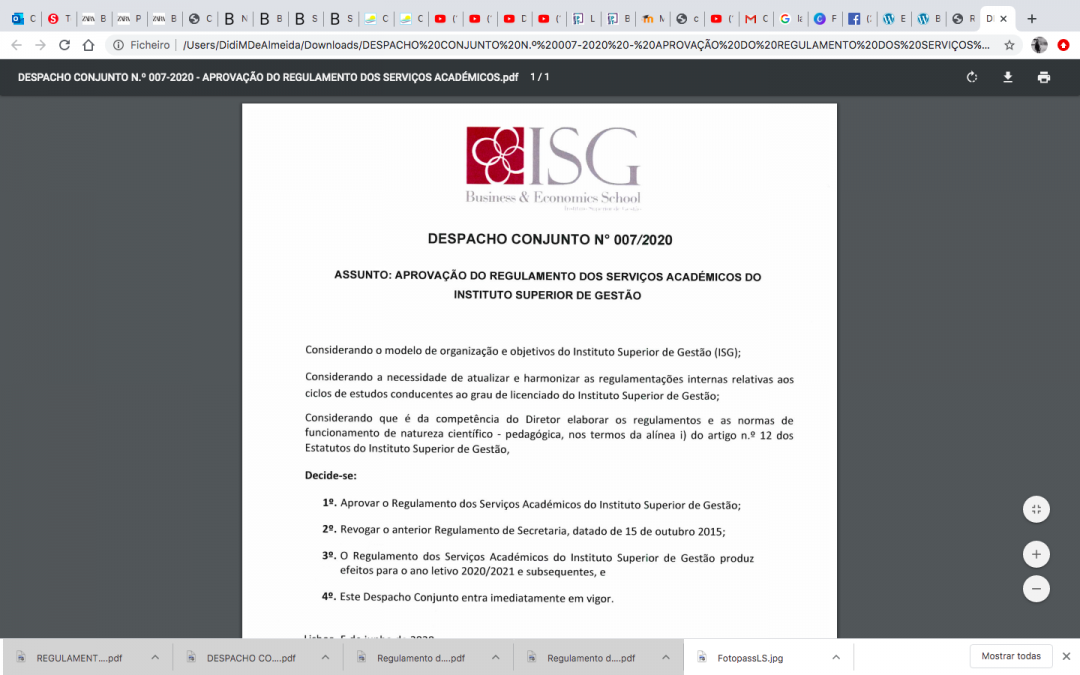This screenshot has height=675, width=1080.
Task: Reload the current page
Action: pyautogui.click(x=65, y=44)
